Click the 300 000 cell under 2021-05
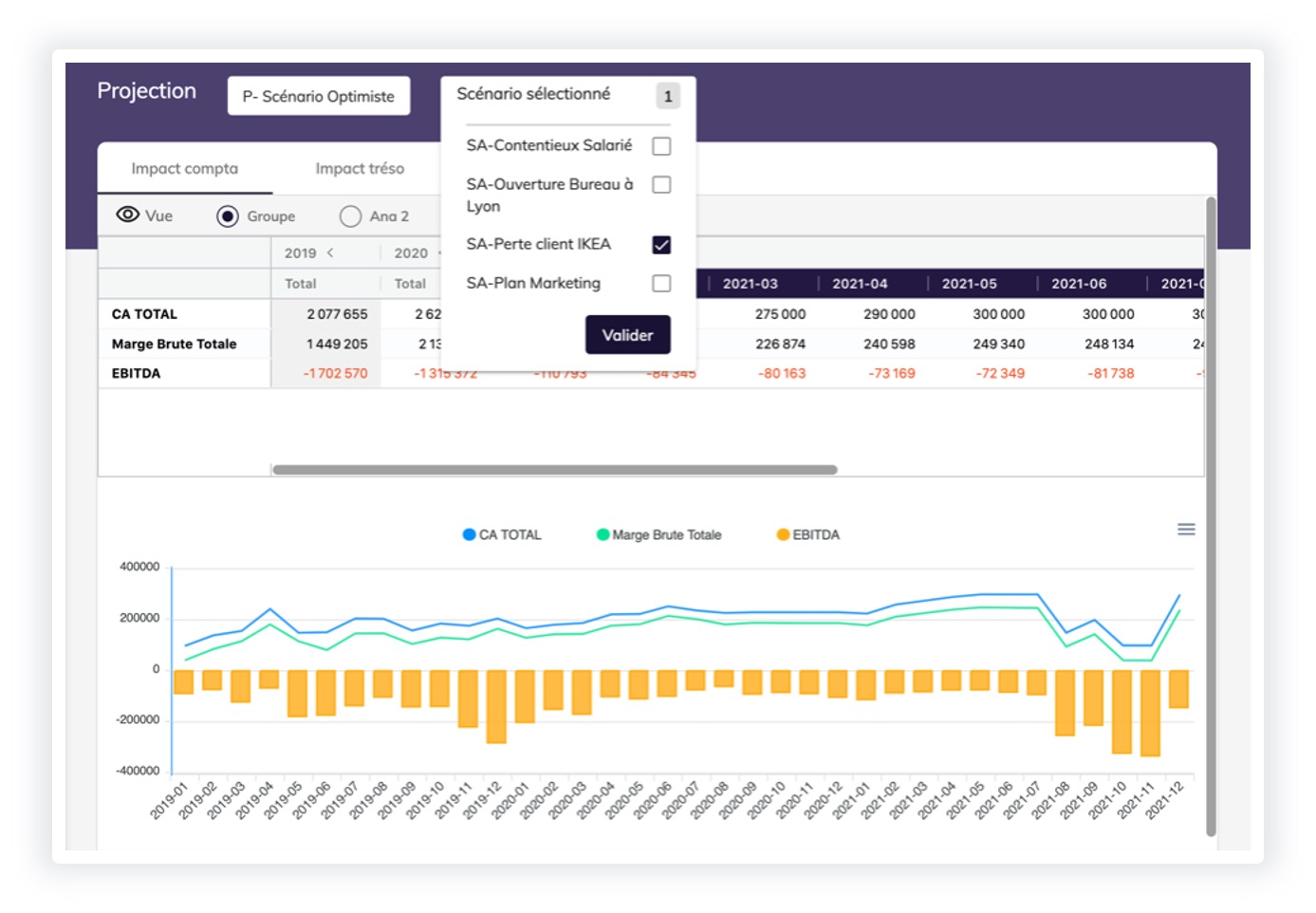The width and height of the screenshot is (1316, 913). [x=999, y=314]
